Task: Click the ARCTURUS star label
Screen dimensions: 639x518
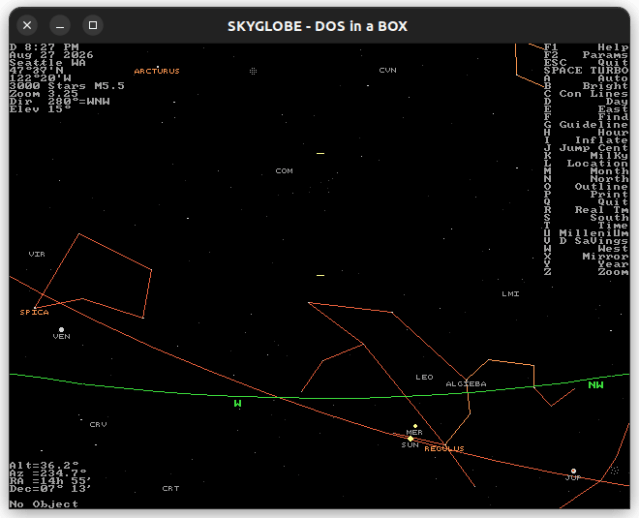Action: [157, 71]
